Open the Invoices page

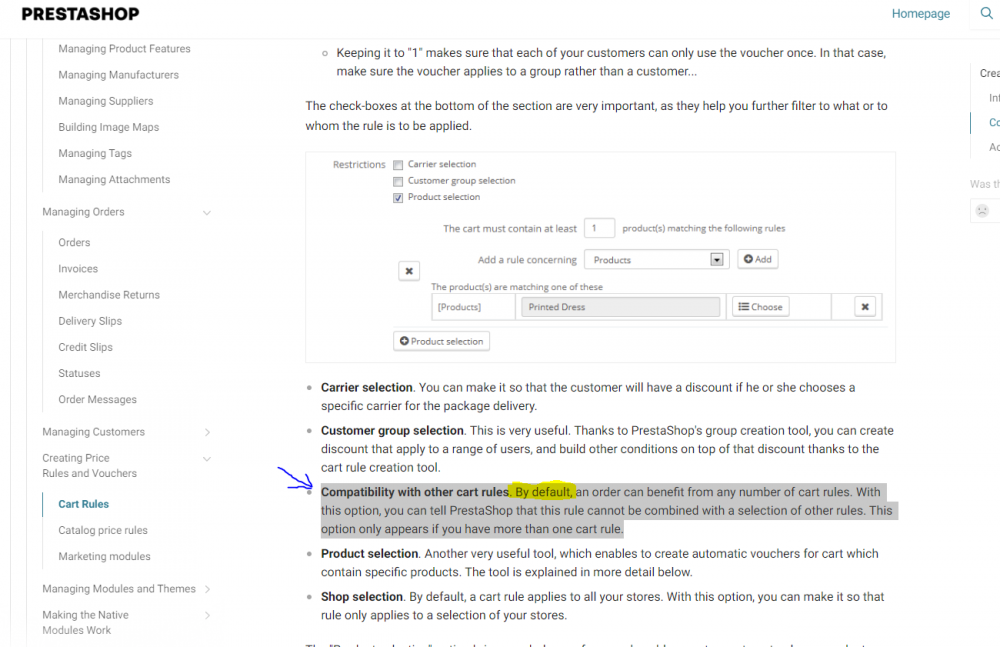click(78, 269)
